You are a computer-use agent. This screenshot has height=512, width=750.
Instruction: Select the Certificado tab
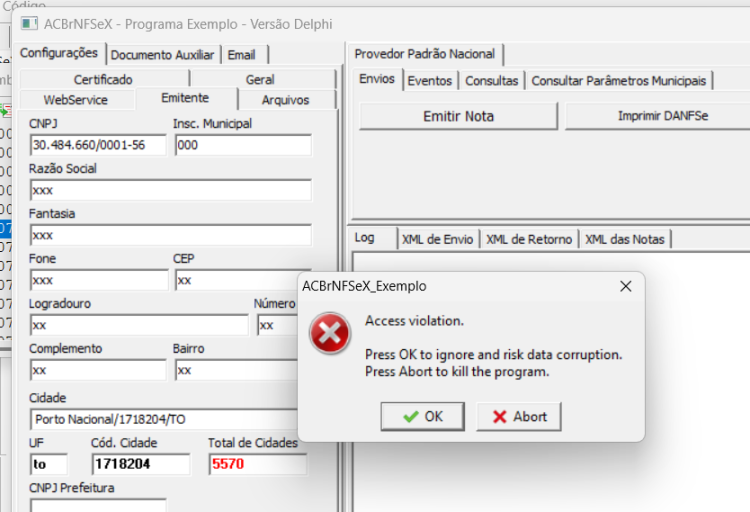point(103,79)
